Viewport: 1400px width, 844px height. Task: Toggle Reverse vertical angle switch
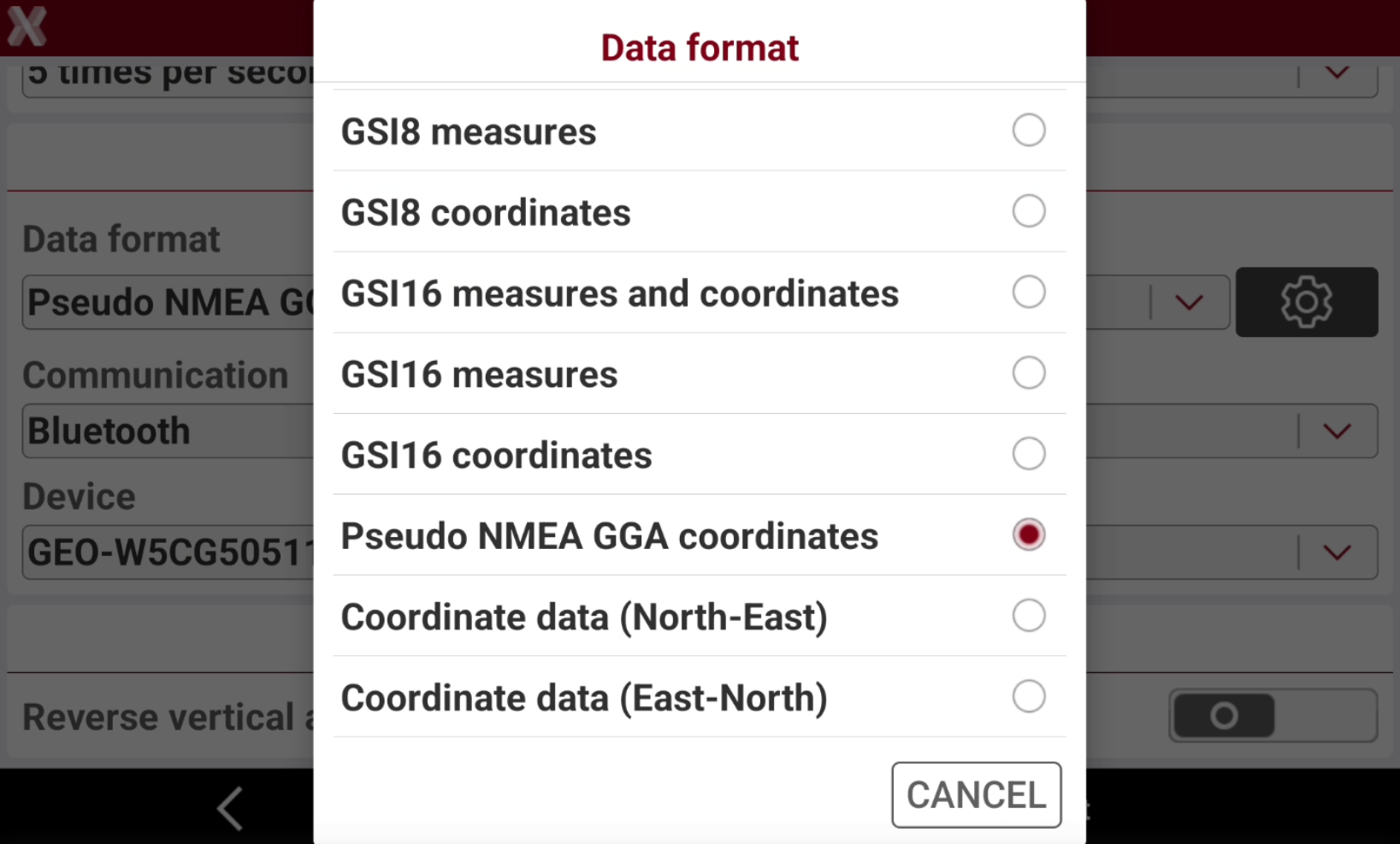pyautogui.click(x=1273, y=716)
